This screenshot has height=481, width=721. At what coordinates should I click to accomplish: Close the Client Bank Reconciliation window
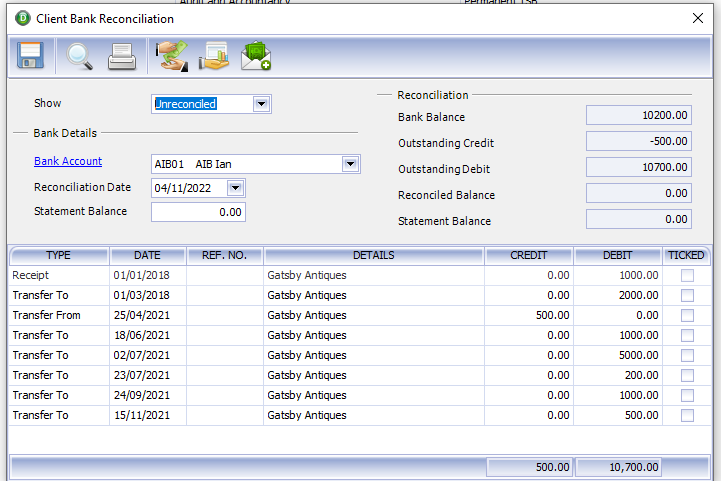pos(698,18)
